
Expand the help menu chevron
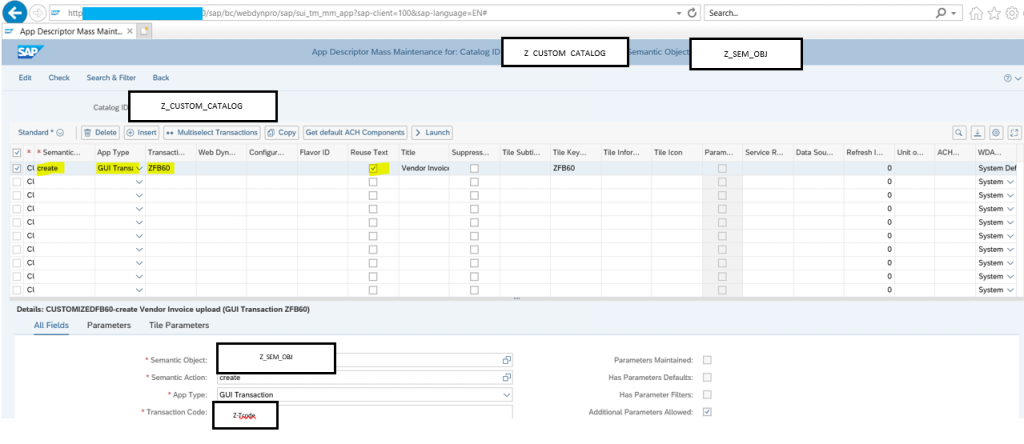point(1017,78)
